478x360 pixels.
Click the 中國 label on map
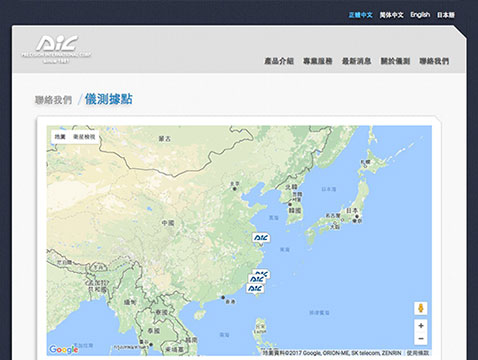click(168, 223)
